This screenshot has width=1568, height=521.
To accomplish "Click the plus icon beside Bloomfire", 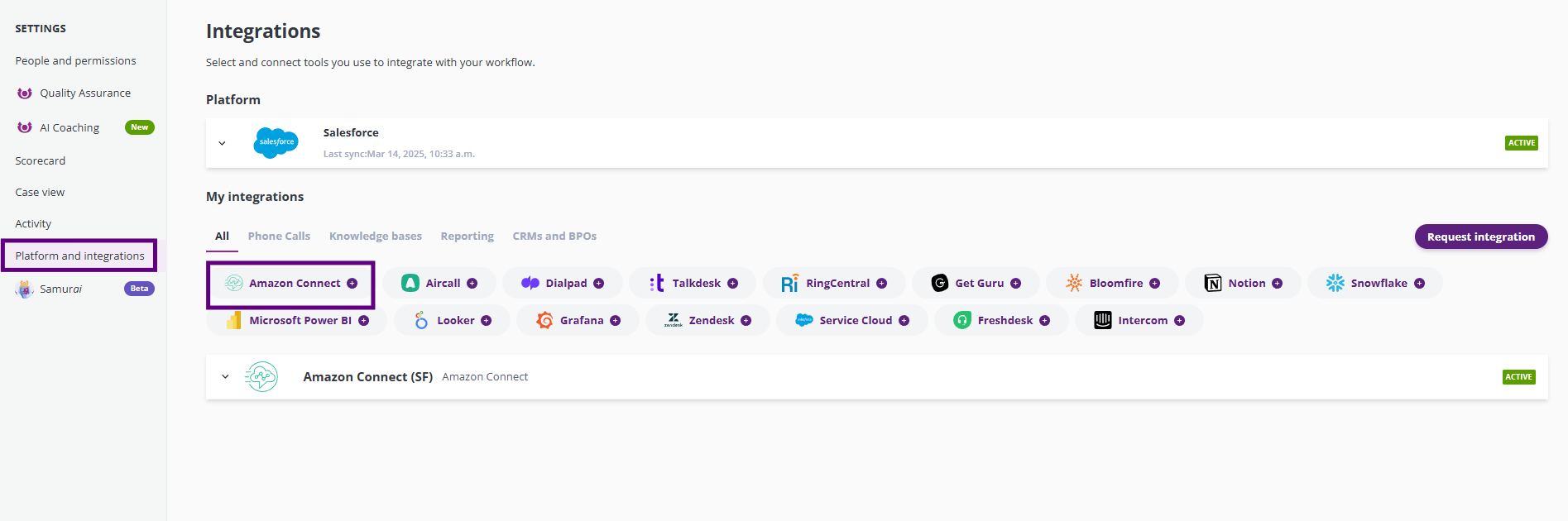I will (x=1154, y=284).
